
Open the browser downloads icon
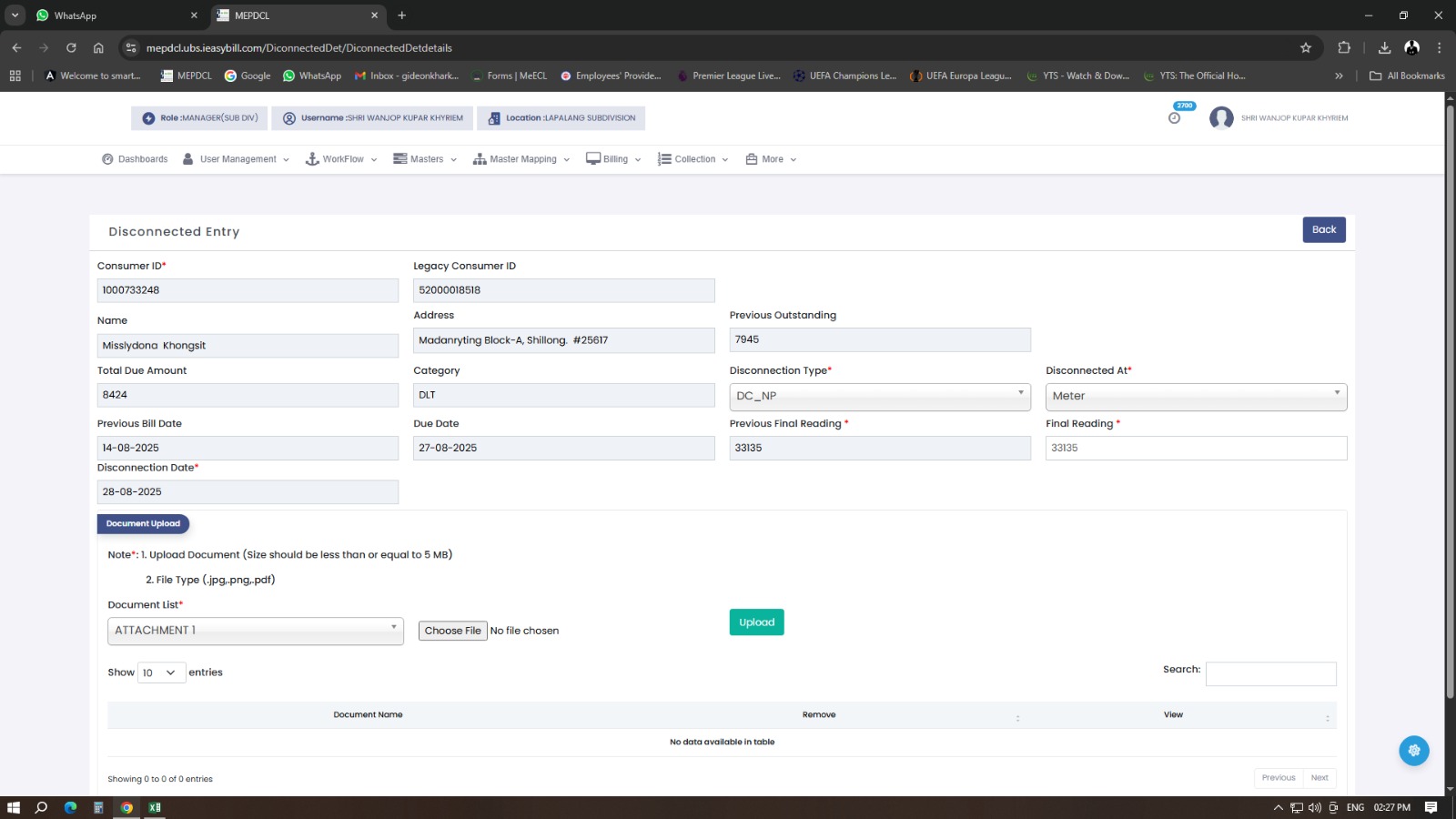[1384, 48]
